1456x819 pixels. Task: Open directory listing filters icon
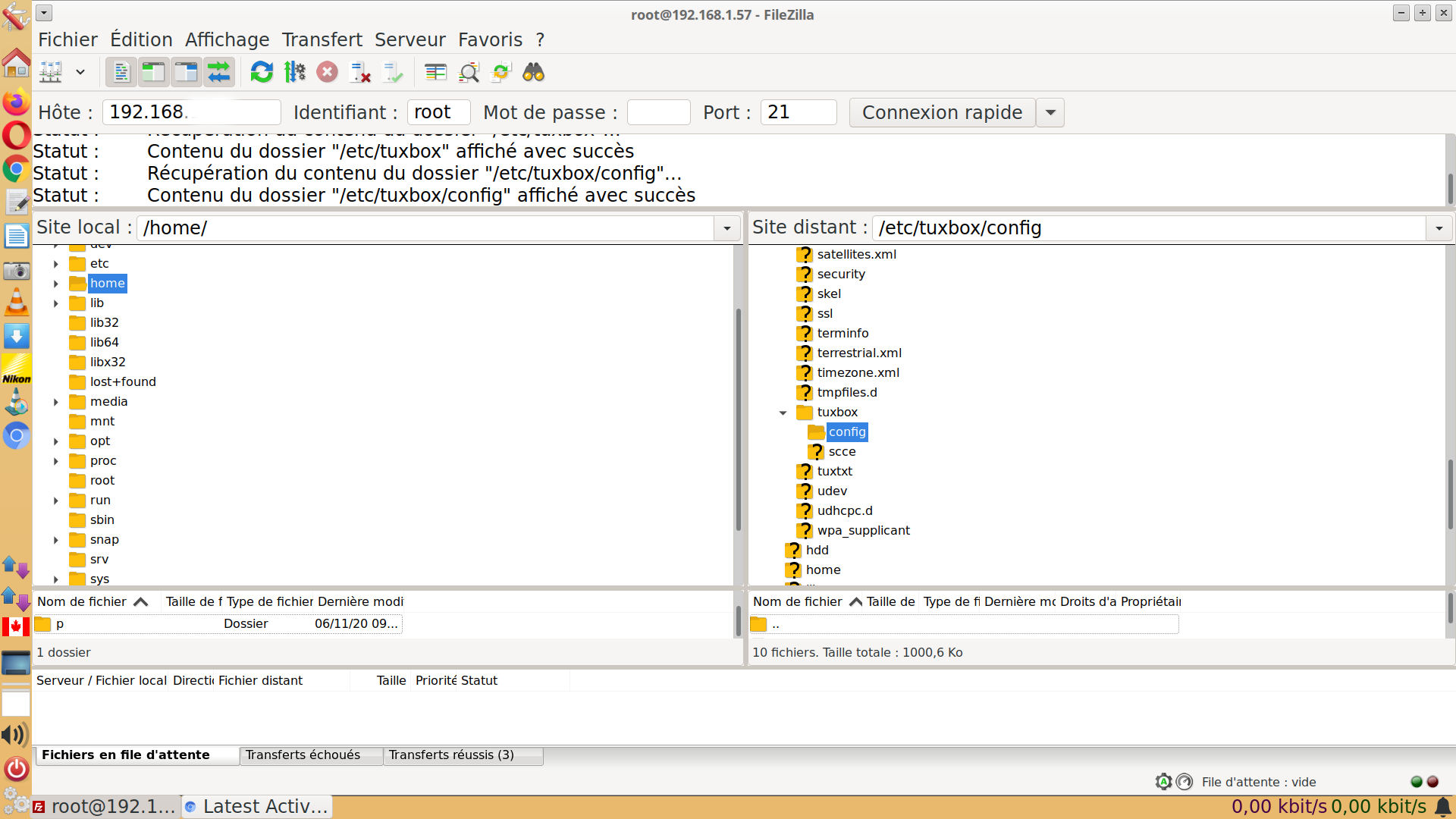point(435,73)
